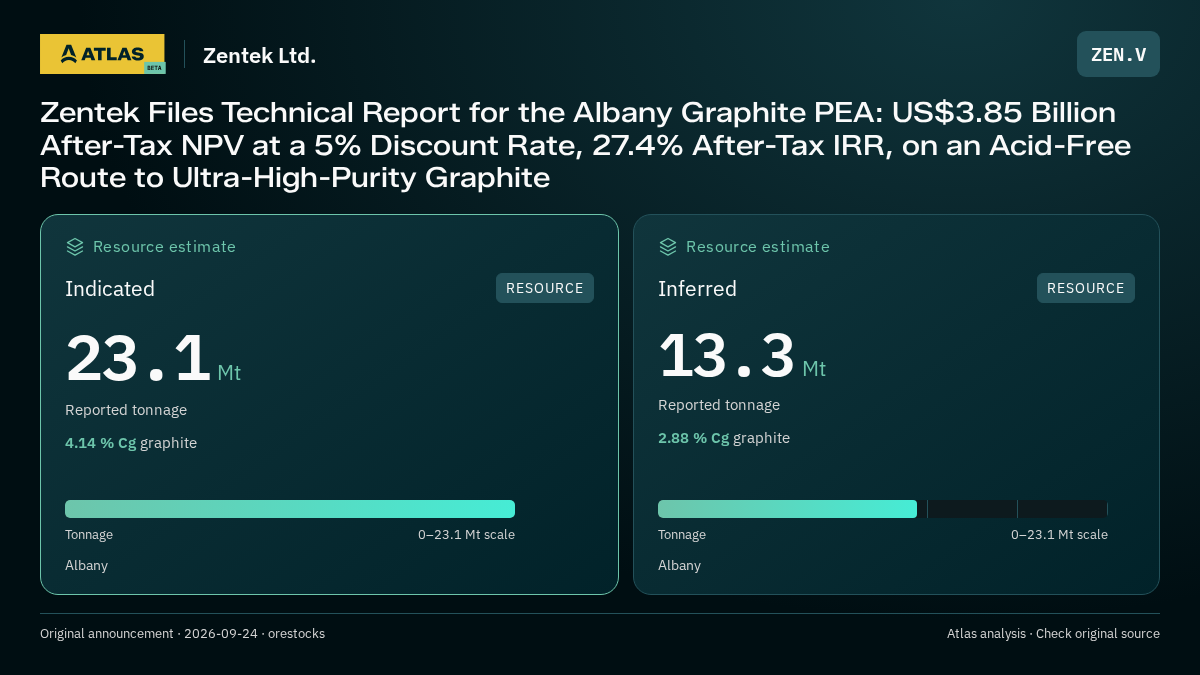
Task: Click '0–23.1 Mt scale' in Indicated card
Action: coord(466,535)
